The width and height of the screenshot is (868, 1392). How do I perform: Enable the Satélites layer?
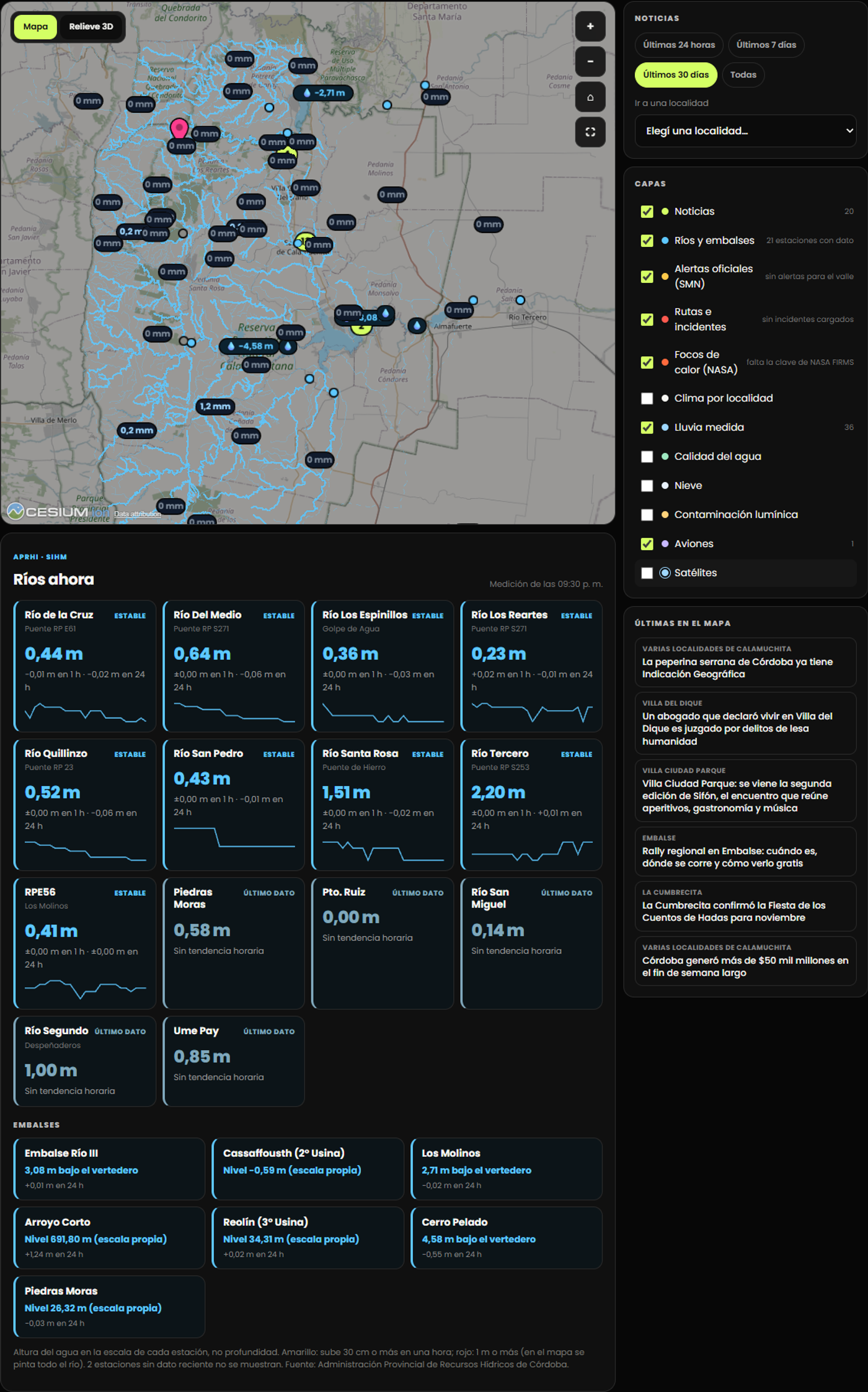click(647, 573)
